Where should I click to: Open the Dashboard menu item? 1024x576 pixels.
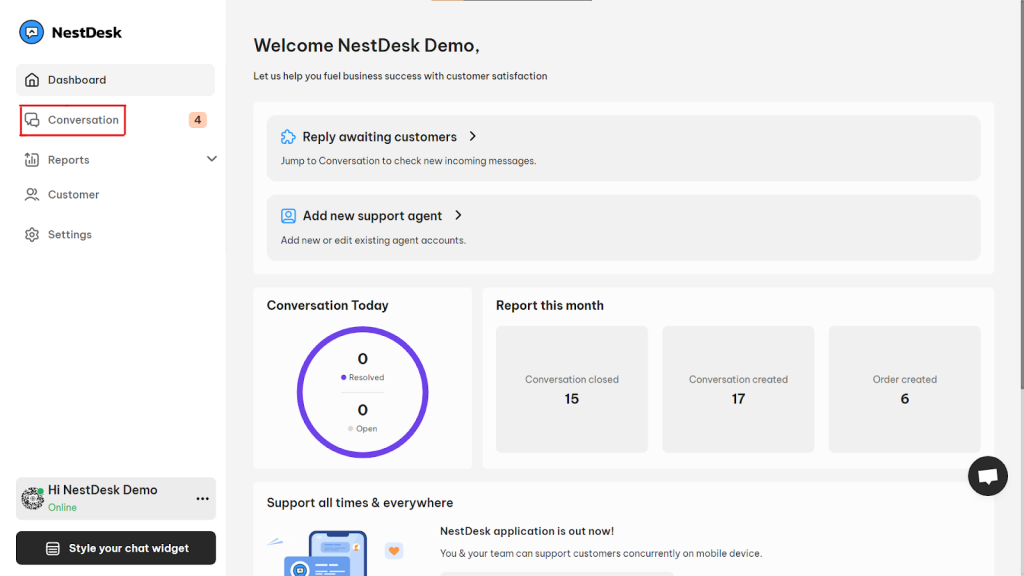[116, 80]
